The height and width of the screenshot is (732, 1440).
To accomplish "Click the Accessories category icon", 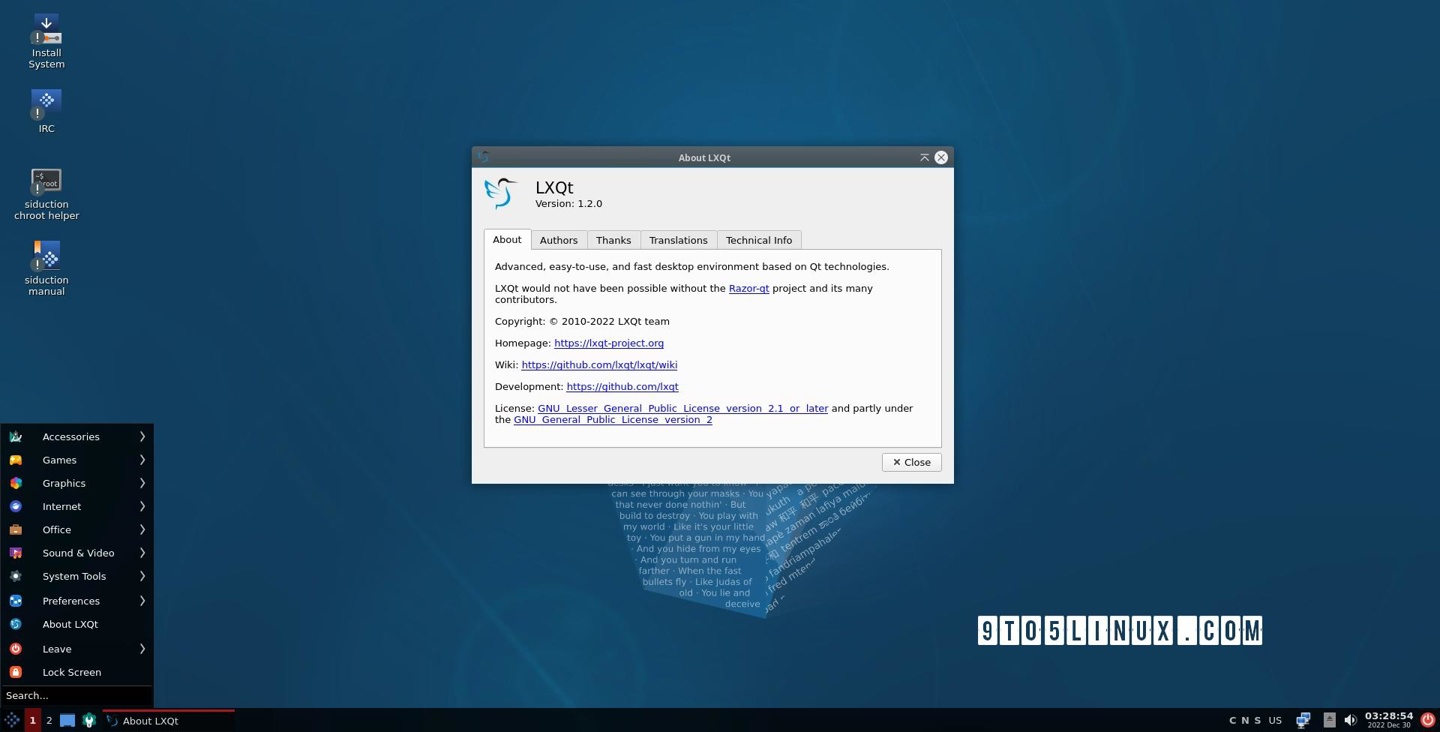I will tap(16, 436).
